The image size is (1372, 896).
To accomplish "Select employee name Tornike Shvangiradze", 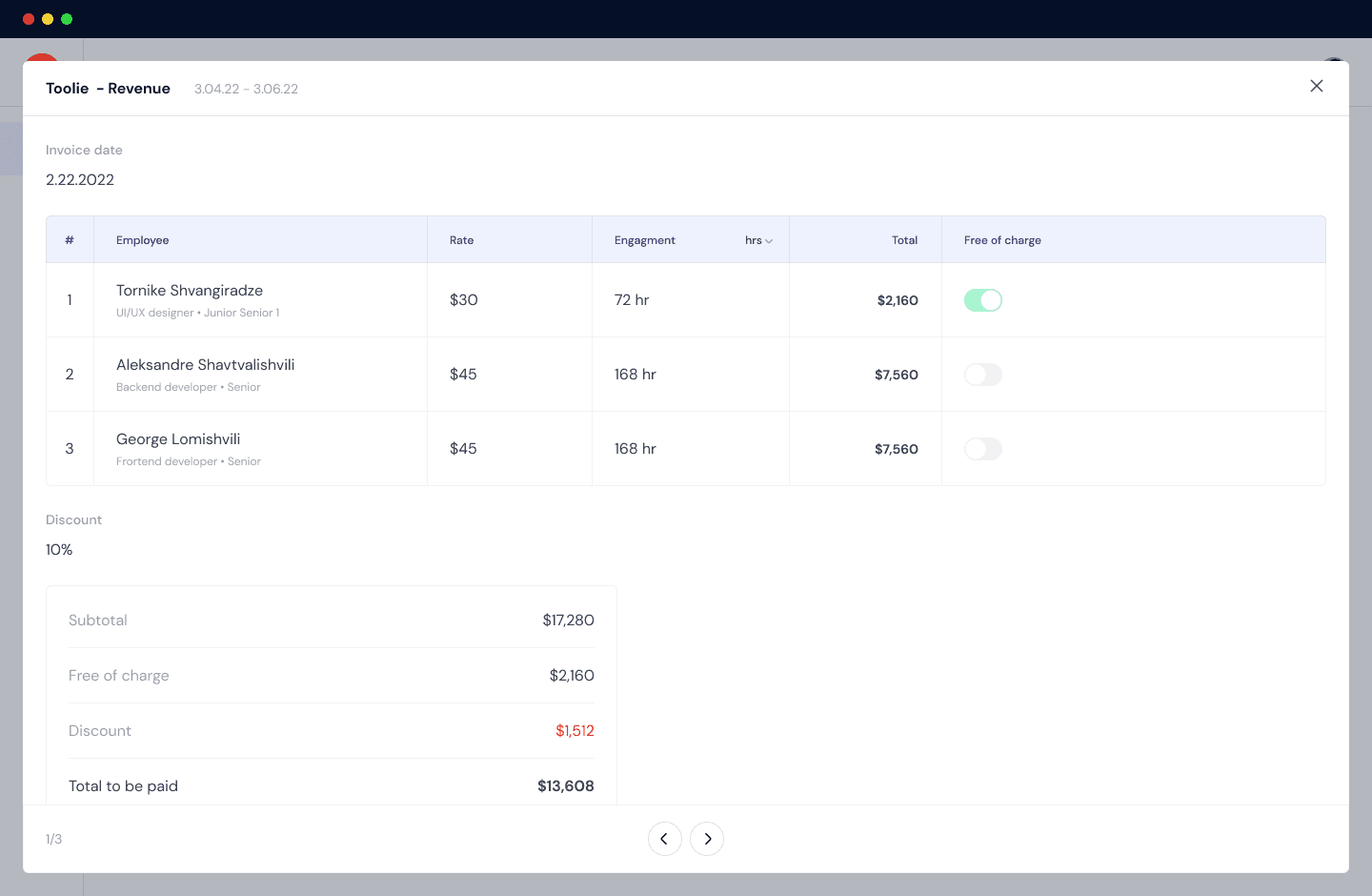I will tap(190, 290).
